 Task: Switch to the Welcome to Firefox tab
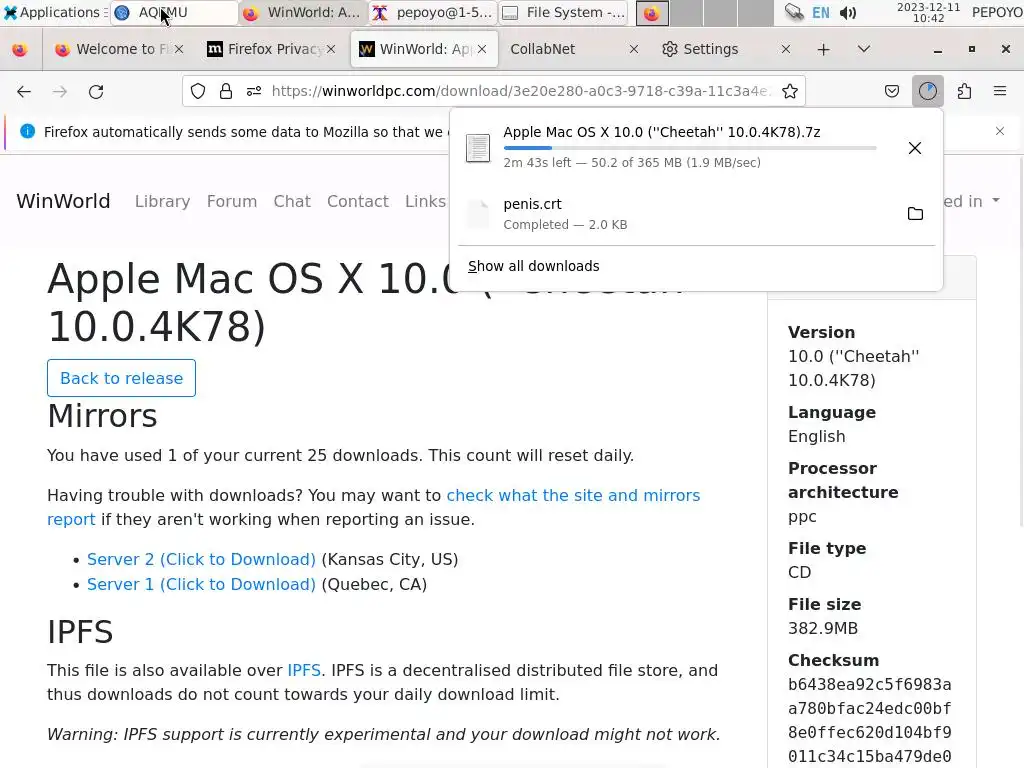tap(118, 50)
